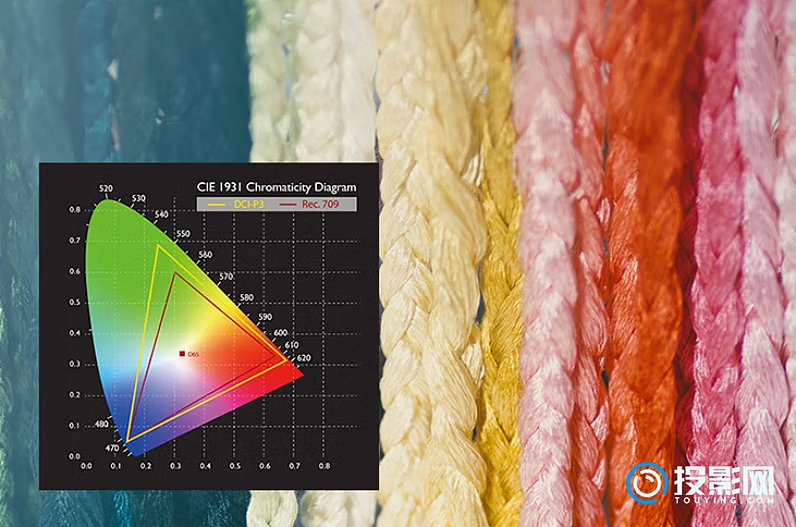Click the 470 wavelength label
Screen dimensions: 796x527
pyautogui.click(x=111, y=450)
